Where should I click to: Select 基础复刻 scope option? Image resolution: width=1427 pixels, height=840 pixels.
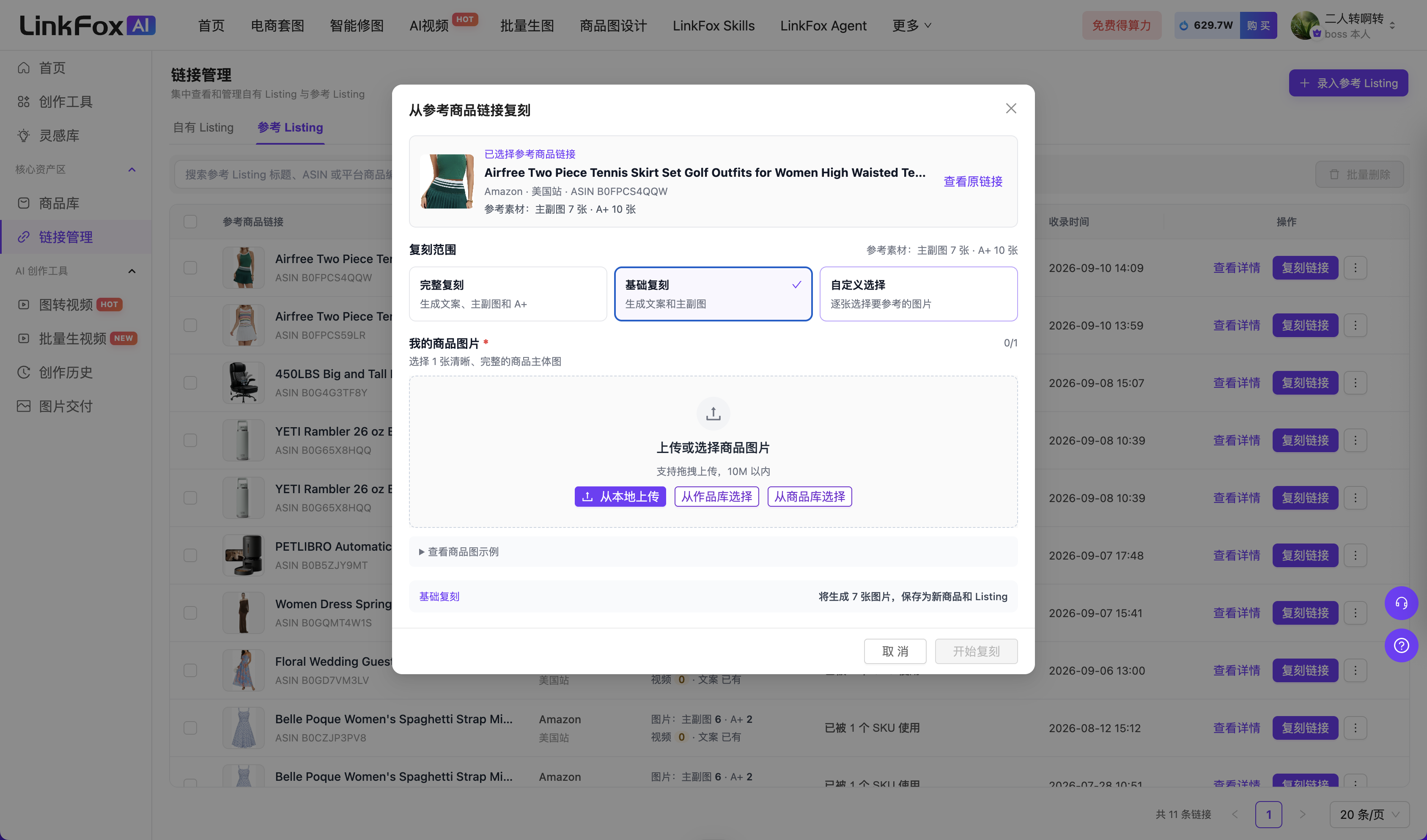click(x=713, y=294)
